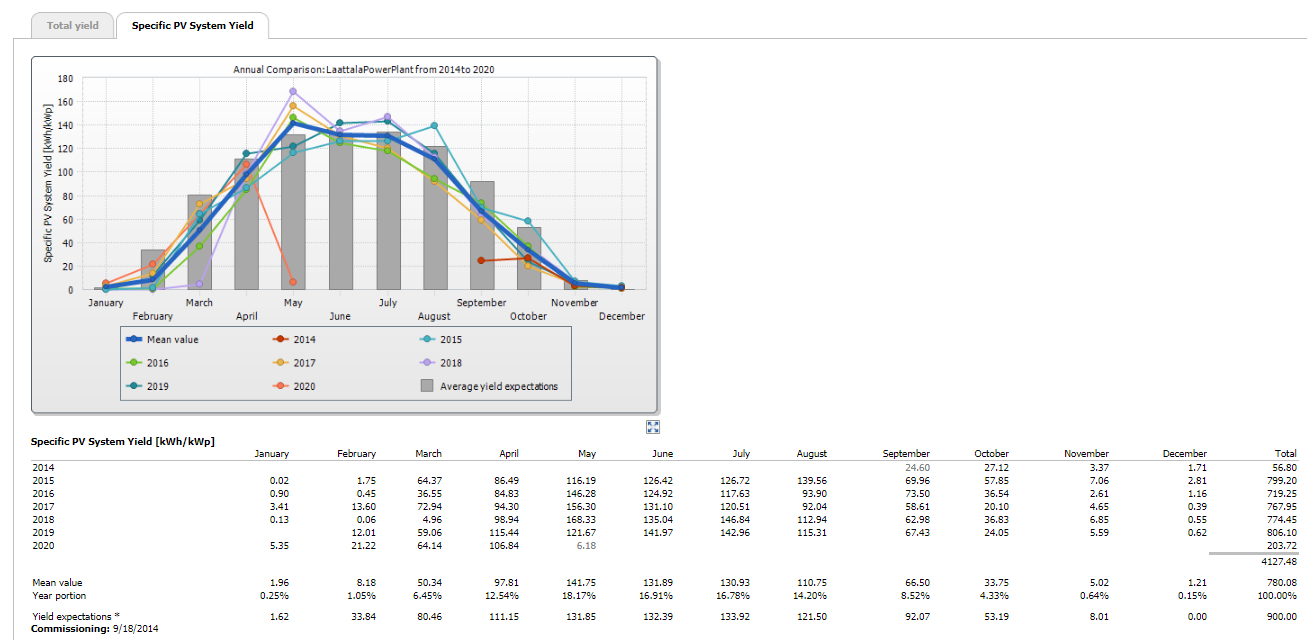Click 2018 May value 168.33
This screenshot has height=640, width=1307.
point(581,520)
